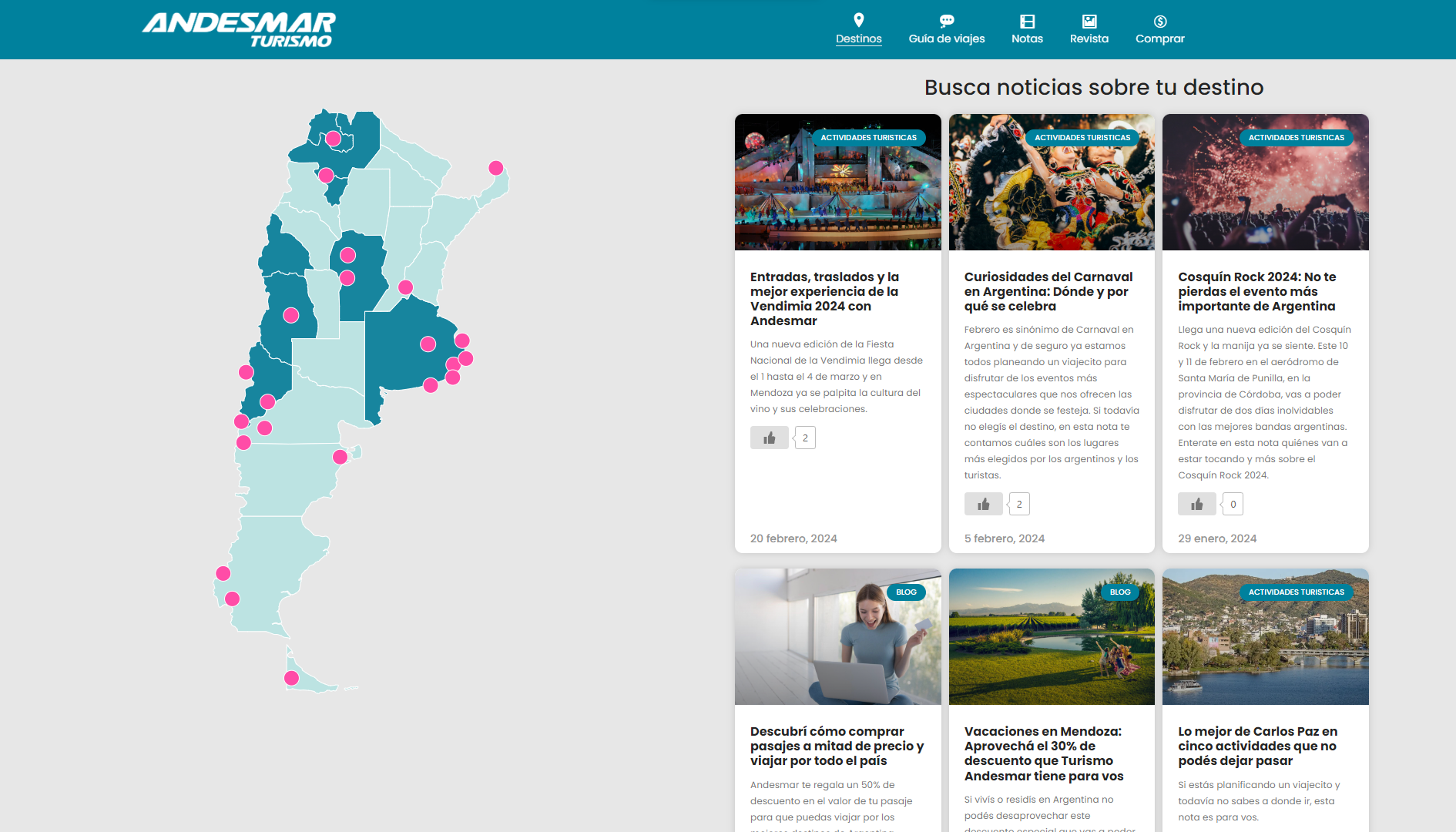Screen dimensions: 1456x832
Task: Go to the Notas menu label
Action: 1027,39
